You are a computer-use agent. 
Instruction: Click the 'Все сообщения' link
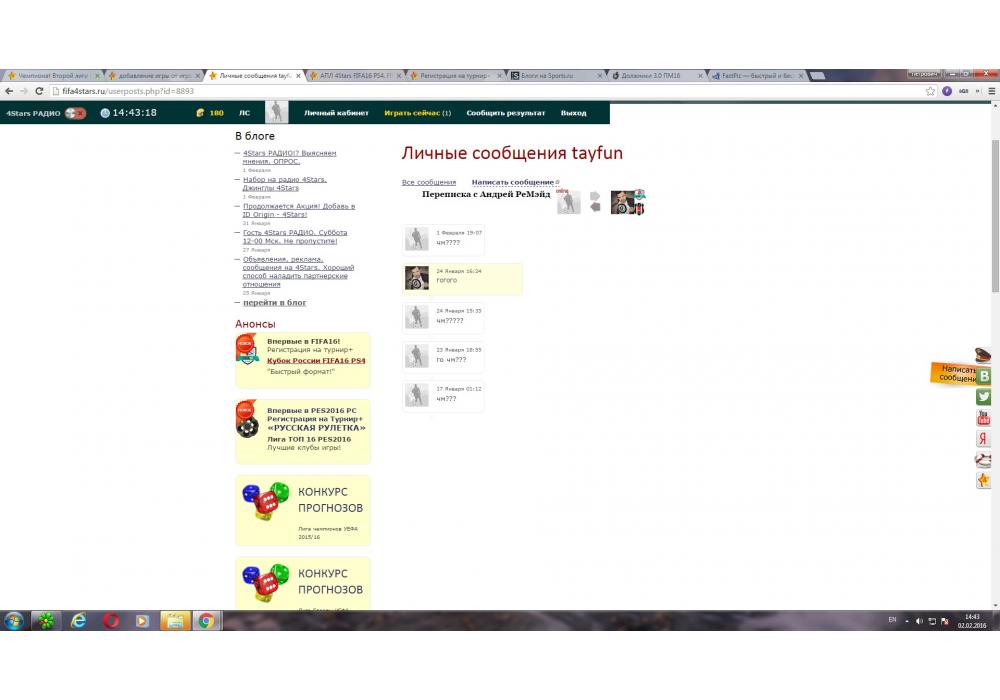[428, 182]
